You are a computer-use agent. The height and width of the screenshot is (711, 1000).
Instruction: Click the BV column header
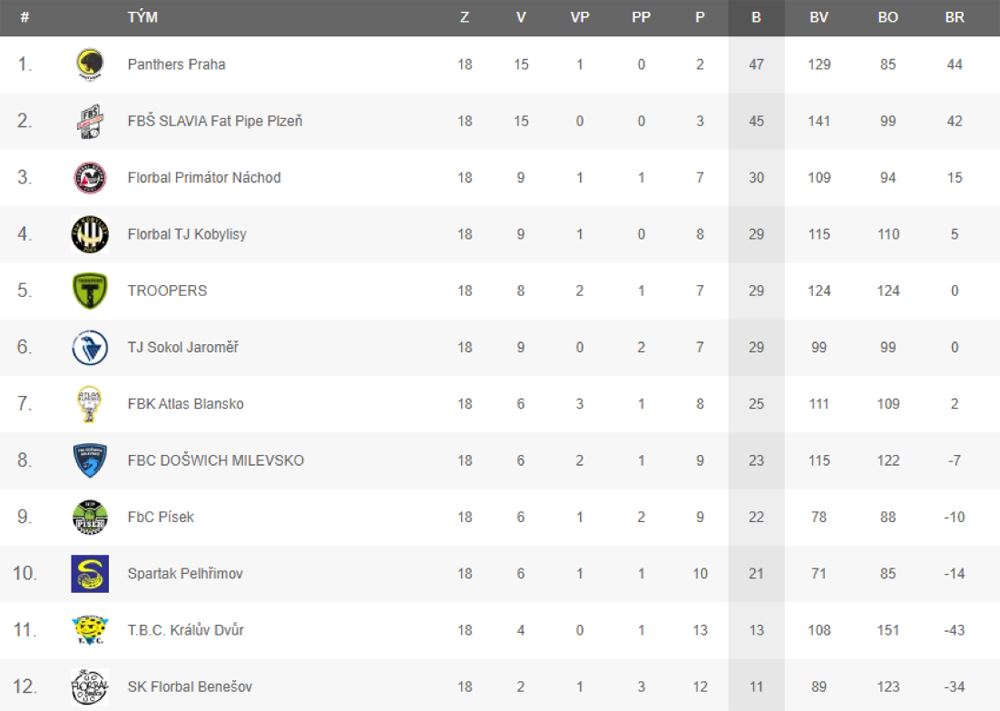click(819, 18)
